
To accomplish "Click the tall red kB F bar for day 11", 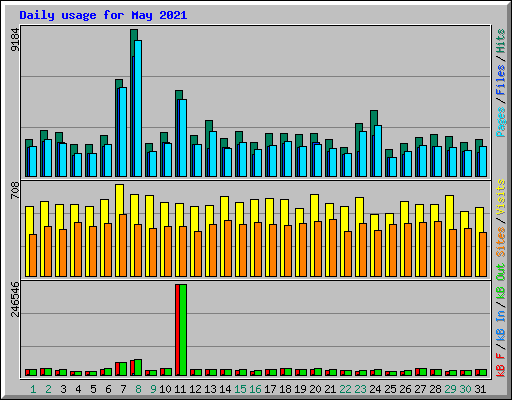I will click(177, 330).
